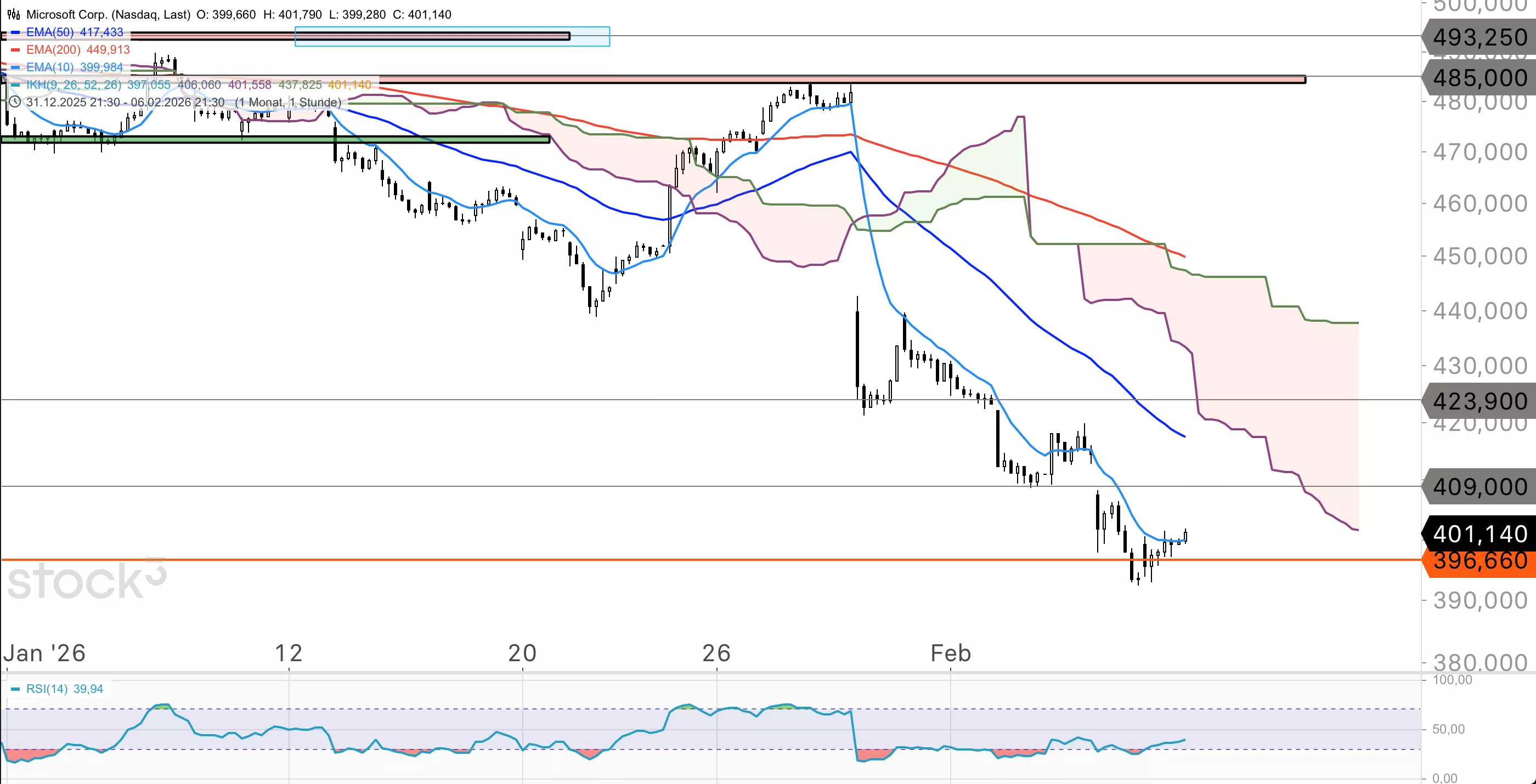Click the teal IKH indicator legend marker
1536x784 pixels.
tap(15, 84)
